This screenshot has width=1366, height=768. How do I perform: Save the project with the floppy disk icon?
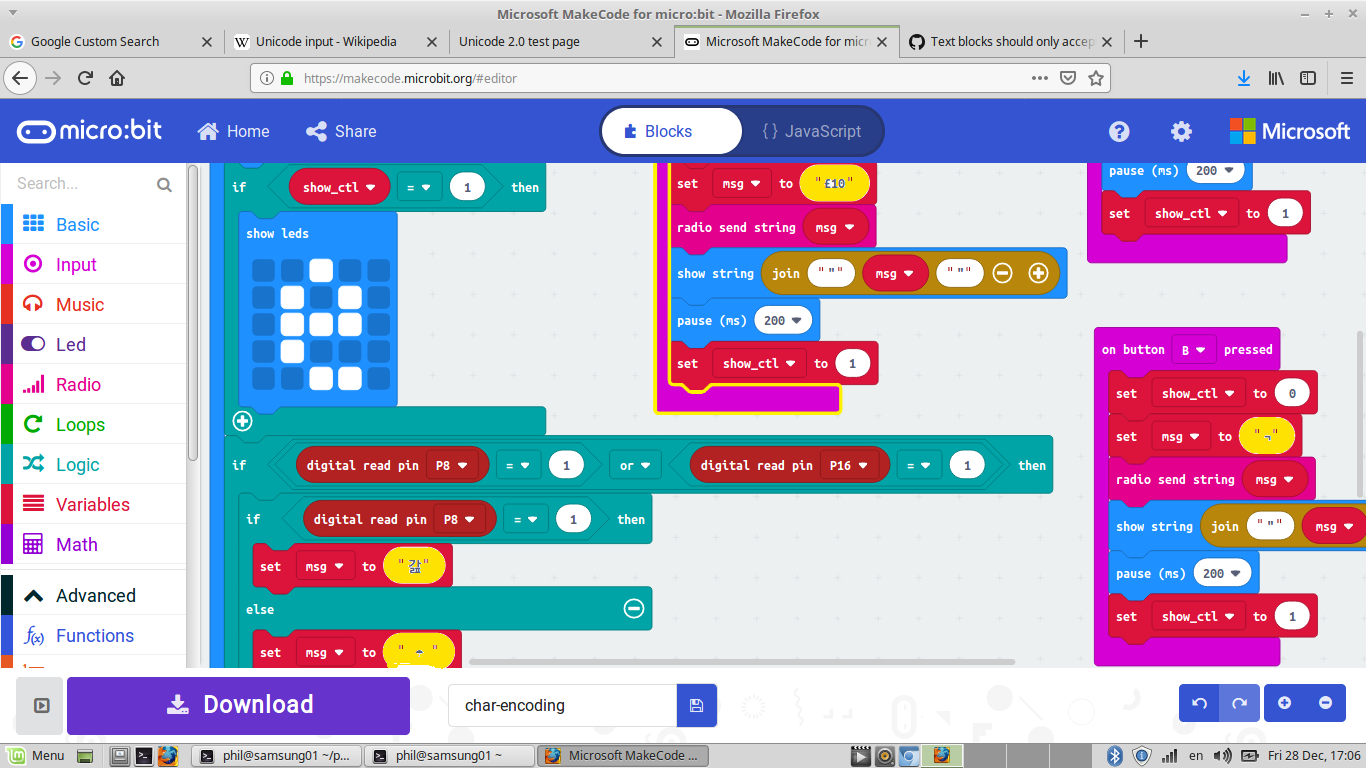point(696,705)
